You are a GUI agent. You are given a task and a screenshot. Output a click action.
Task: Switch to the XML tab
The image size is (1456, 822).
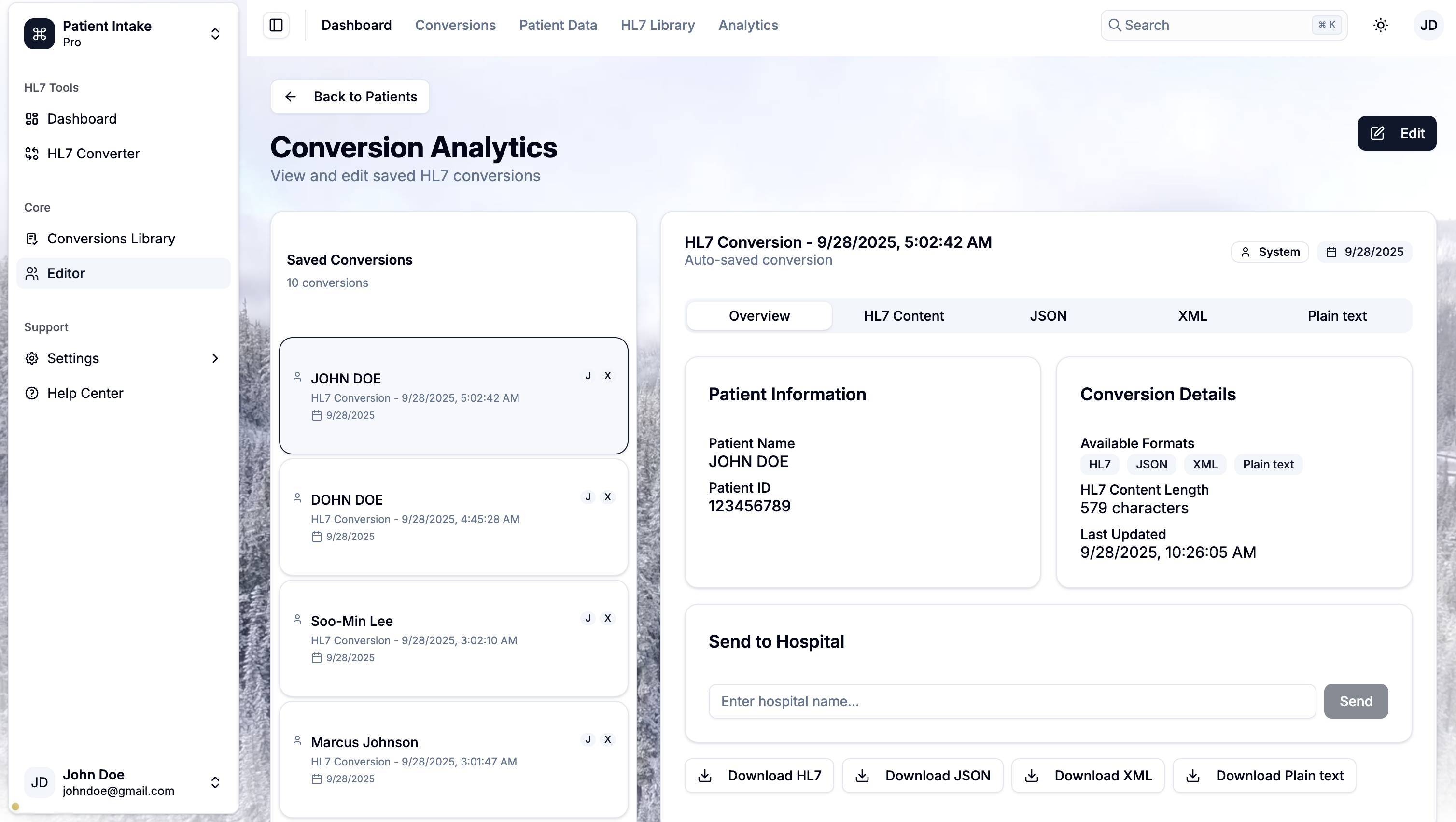[x=1192, y=316]
